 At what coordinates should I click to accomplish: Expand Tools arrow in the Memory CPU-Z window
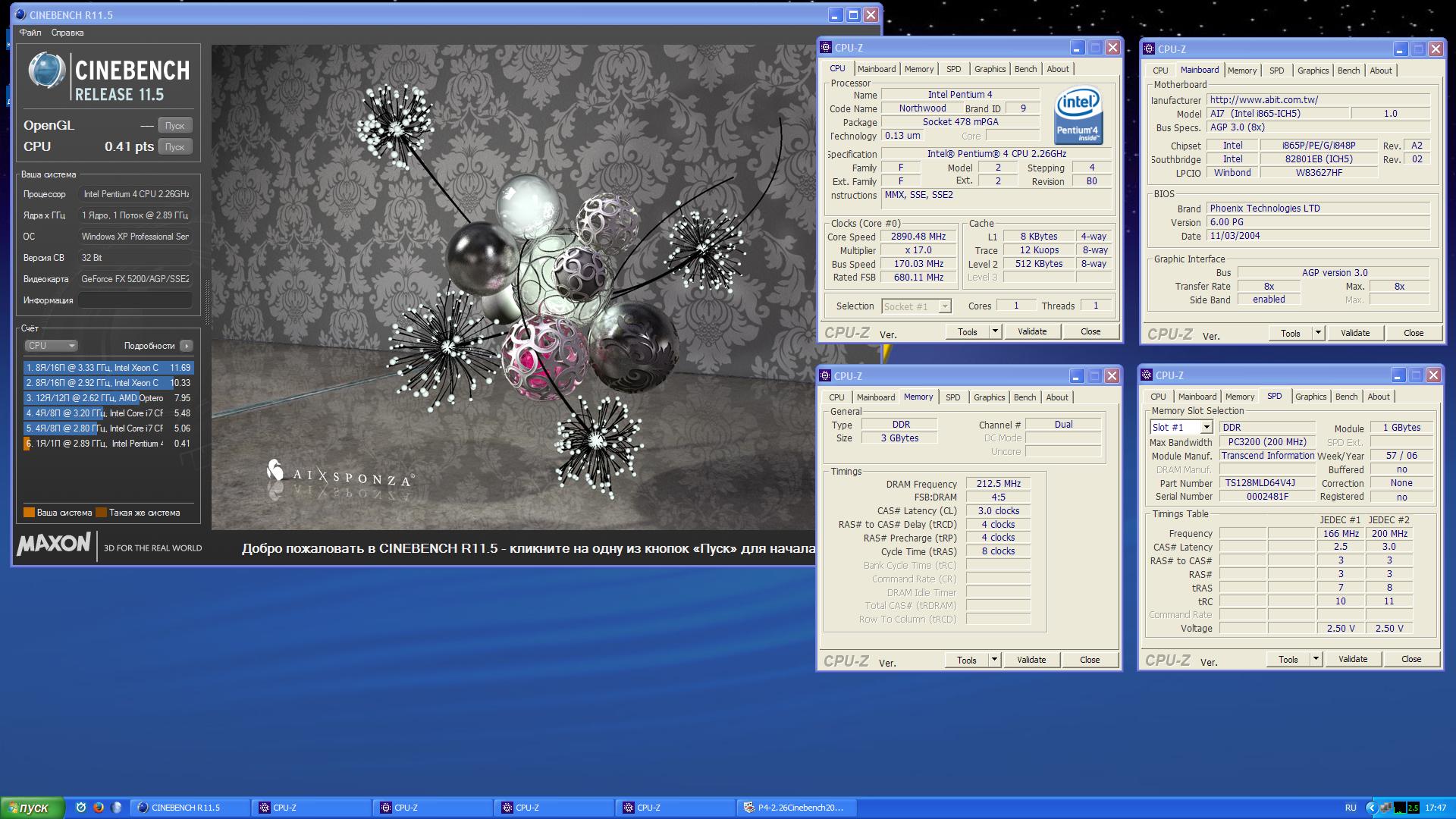[995, 660]
